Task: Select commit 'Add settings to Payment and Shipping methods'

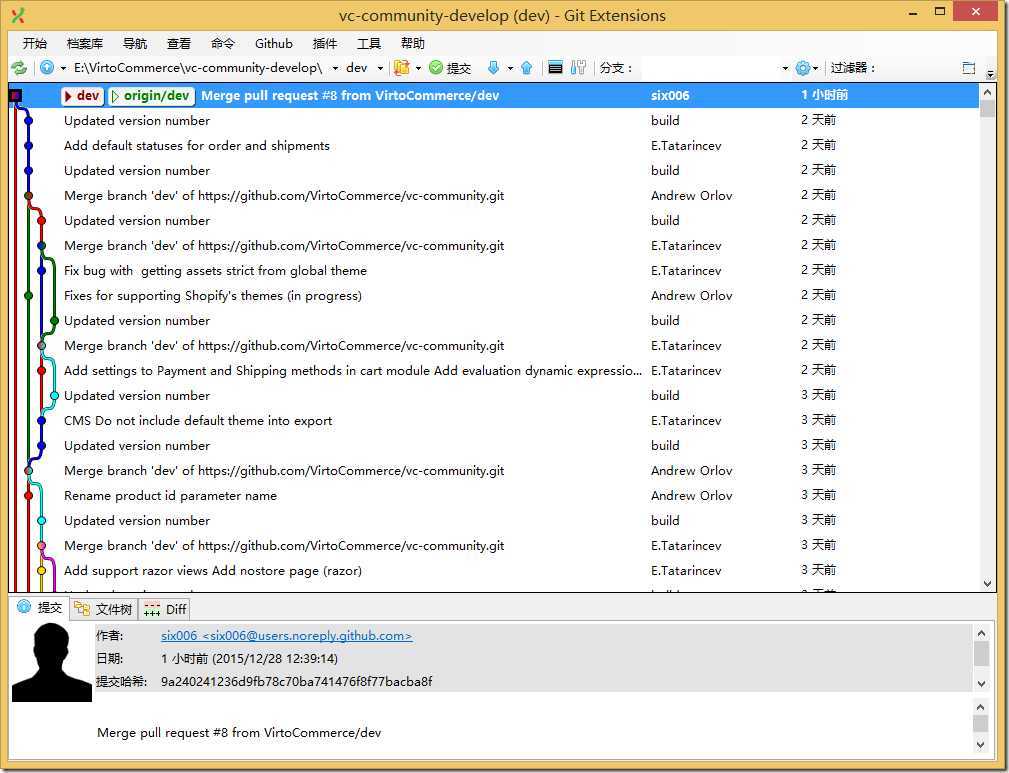Action: 495,371
